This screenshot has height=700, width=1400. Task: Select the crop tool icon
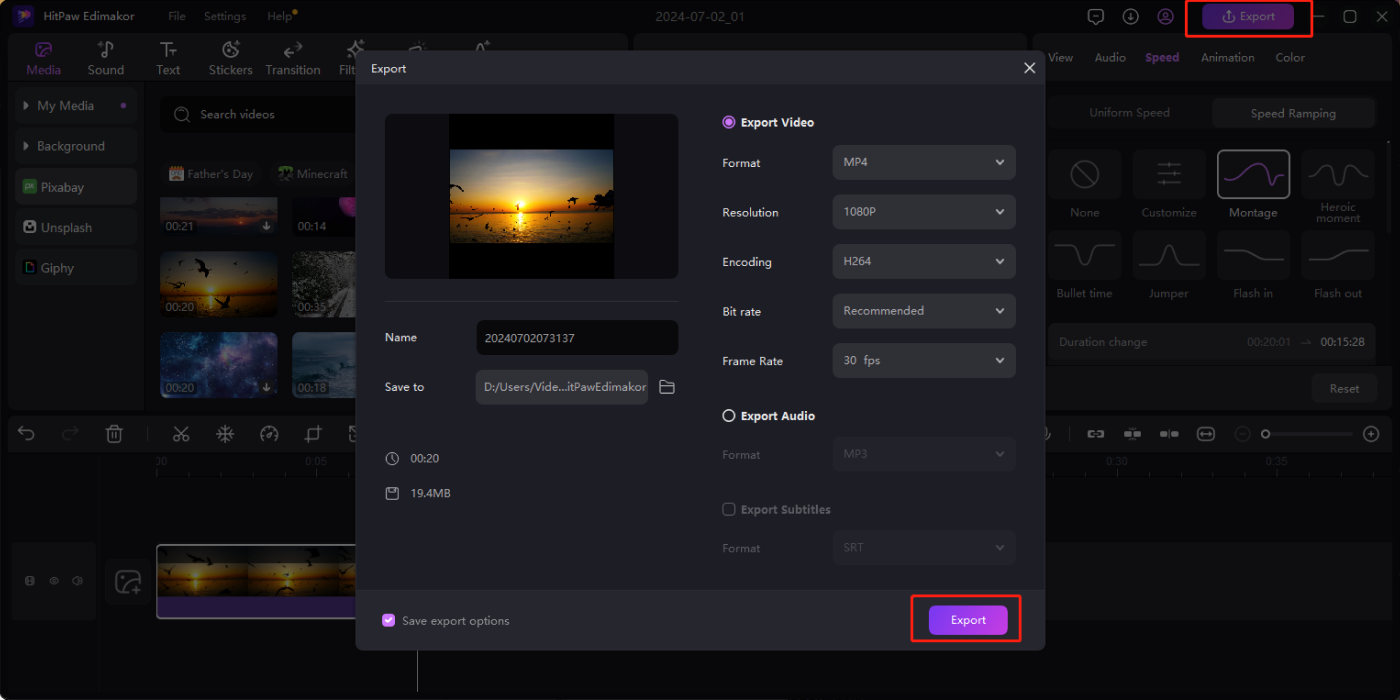click(x=314, y=434)
